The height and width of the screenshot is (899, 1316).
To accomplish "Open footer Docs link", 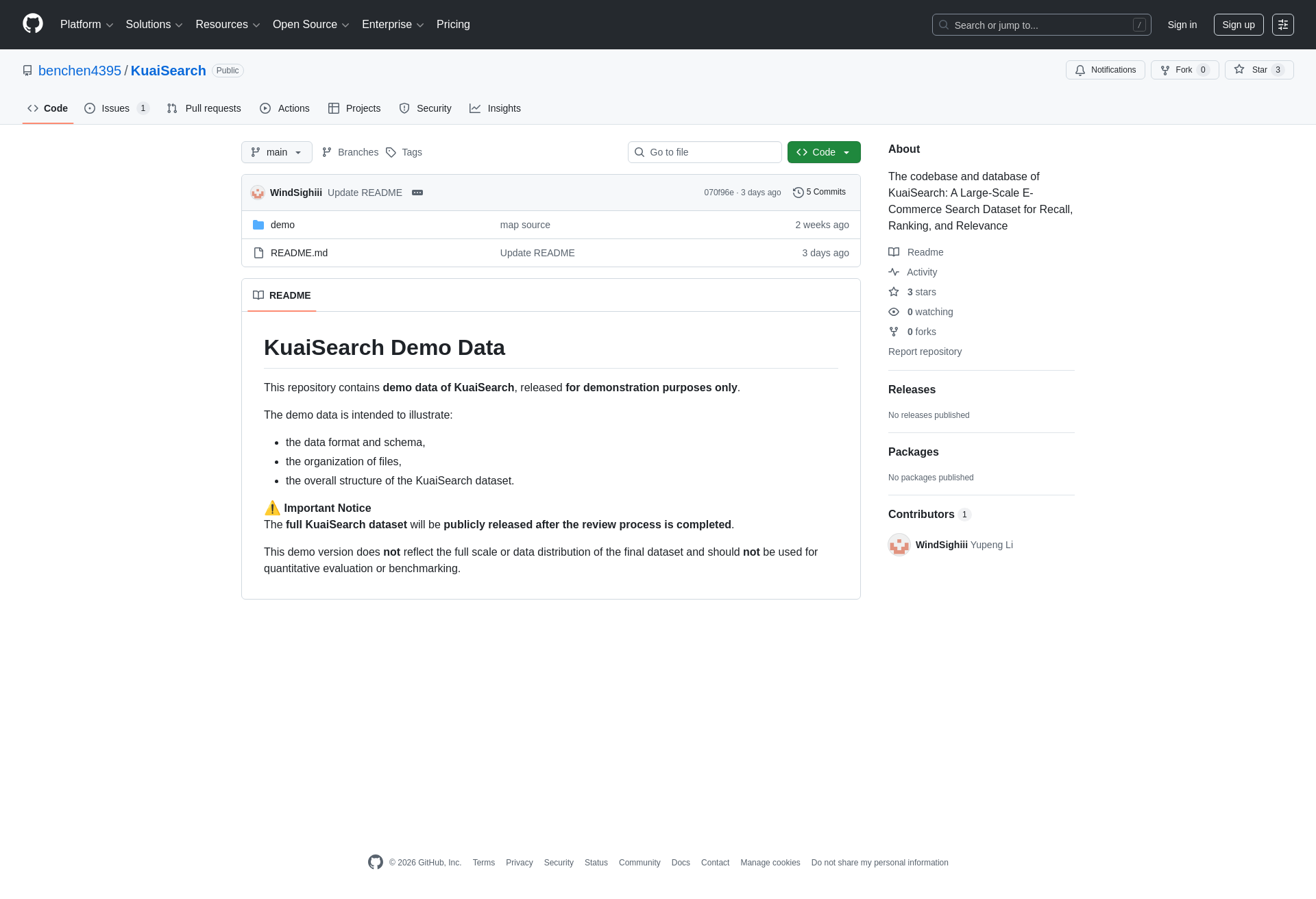I will [681, 863].
